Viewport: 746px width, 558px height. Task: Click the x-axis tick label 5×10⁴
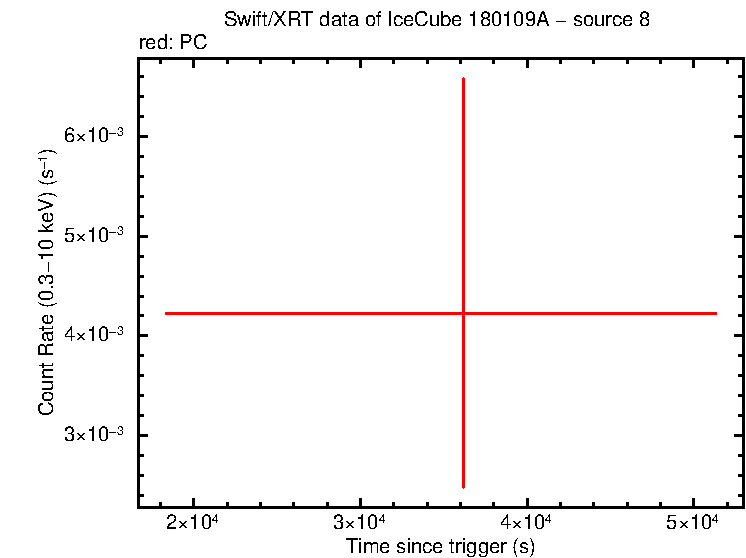(x=692, y=522)
